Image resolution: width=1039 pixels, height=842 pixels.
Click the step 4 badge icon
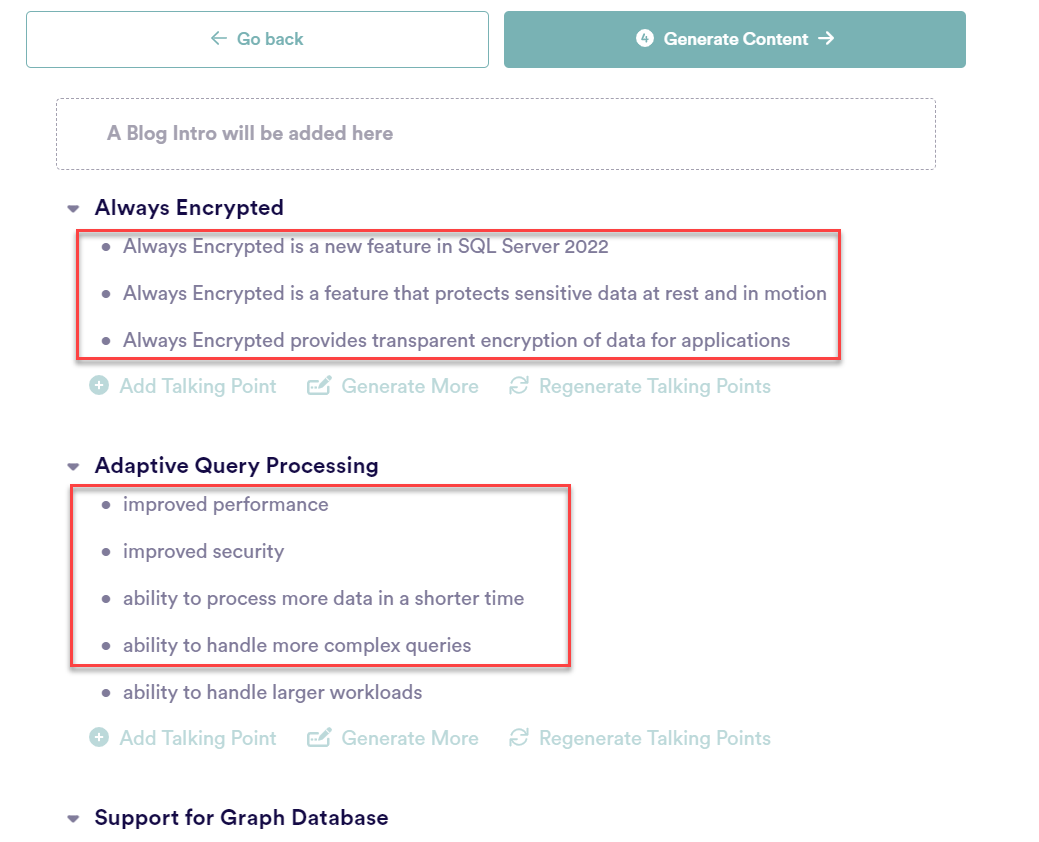645,39
